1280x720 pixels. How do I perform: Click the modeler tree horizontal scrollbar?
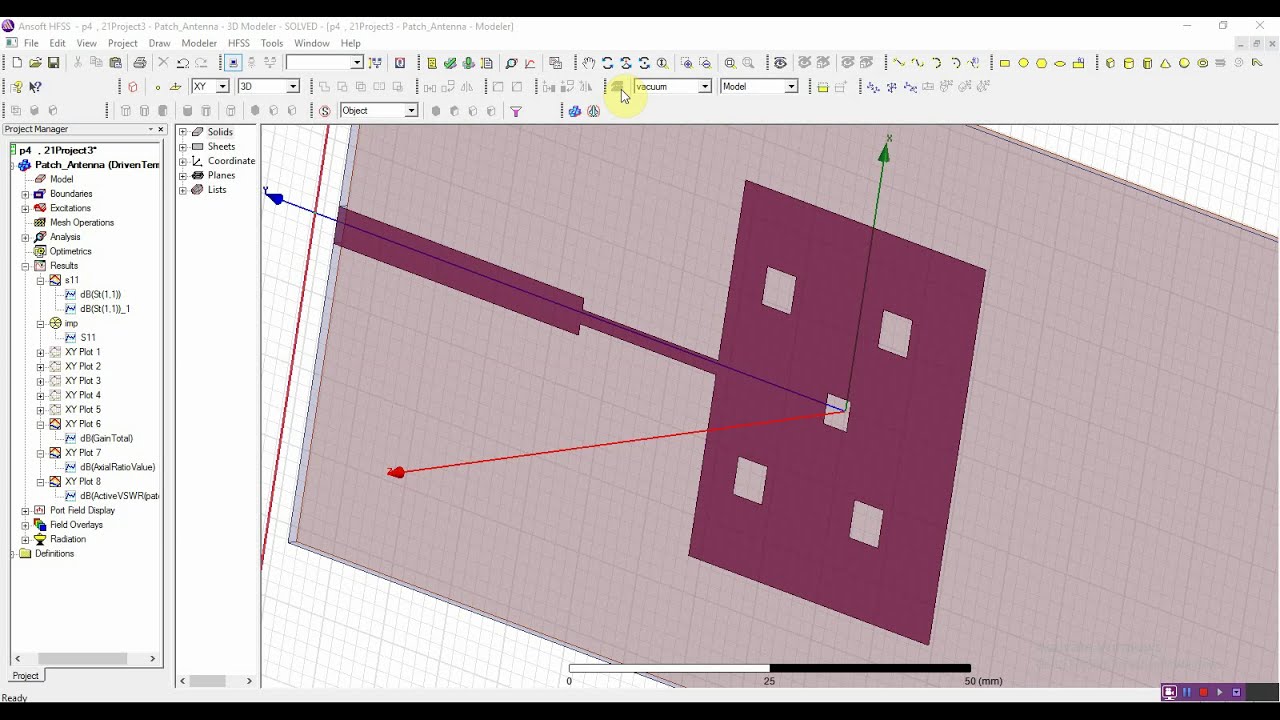(216, 681)
